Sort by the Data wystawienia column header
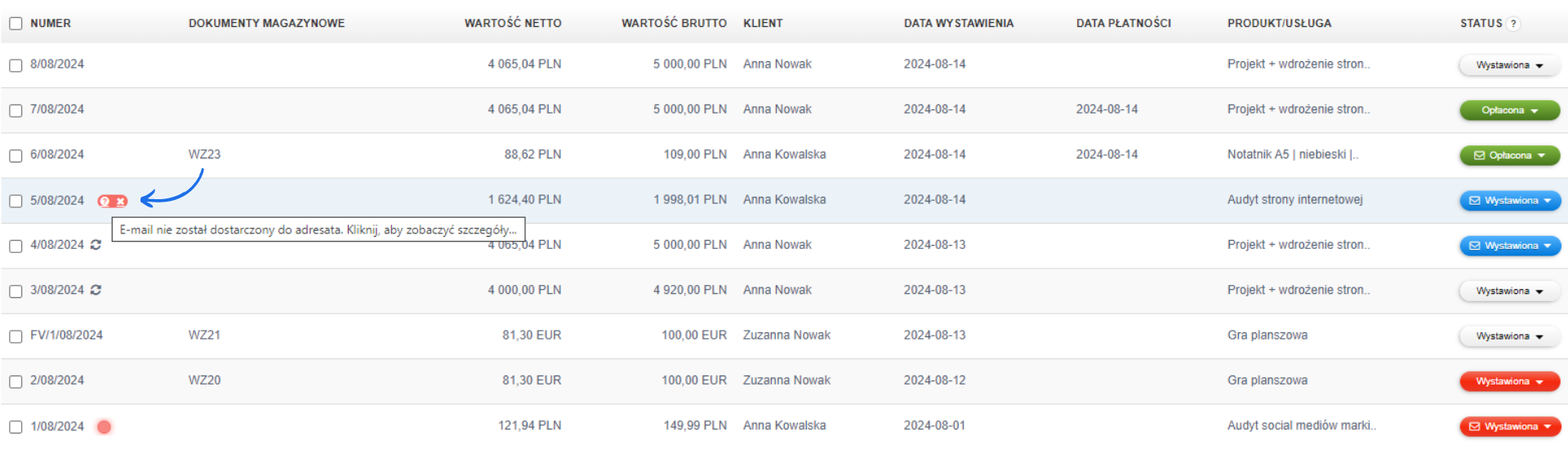This screenshot has width=1568, height=449. (x=958, y=24)
